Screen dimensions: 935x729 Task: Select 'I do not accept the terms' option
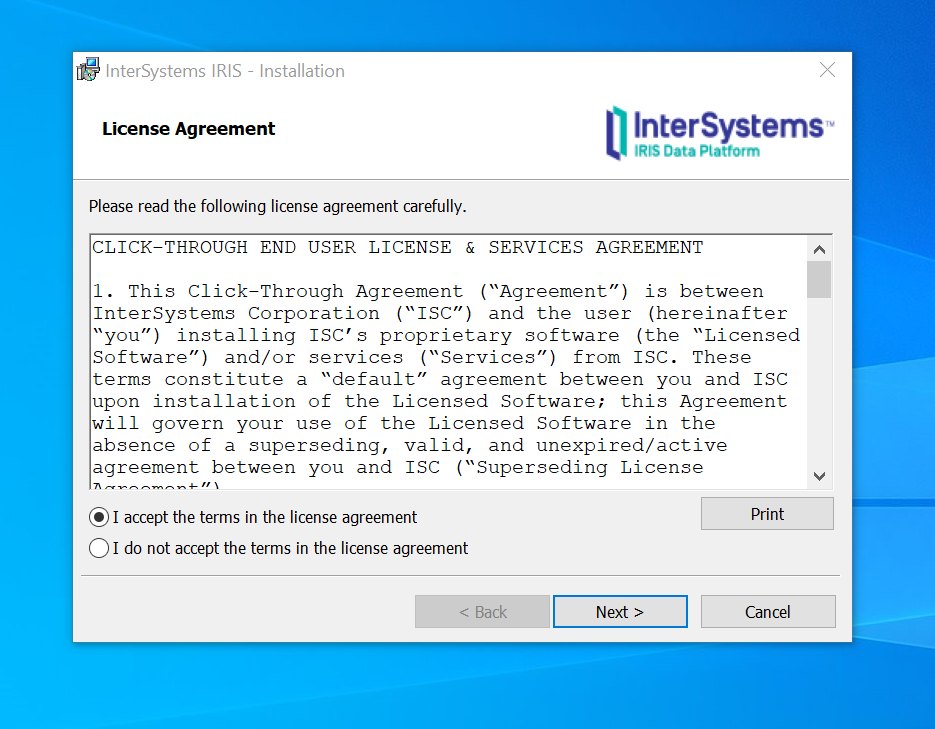point(99,548)
